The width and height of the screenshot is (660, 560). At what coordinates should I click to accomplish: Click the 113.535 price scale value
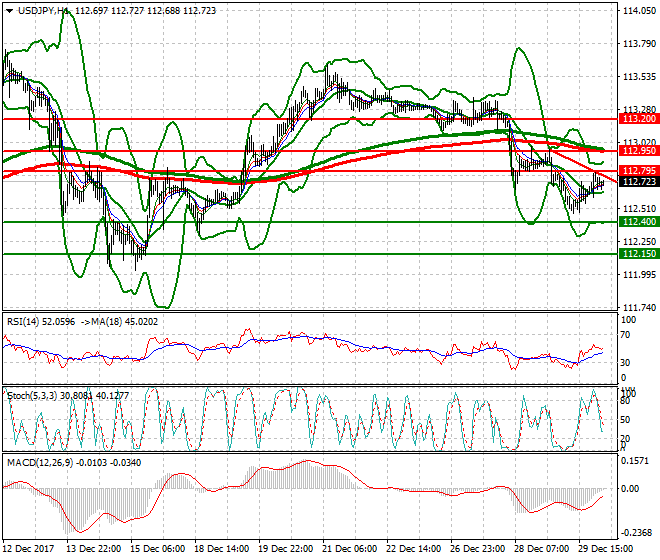click(639, 77)
